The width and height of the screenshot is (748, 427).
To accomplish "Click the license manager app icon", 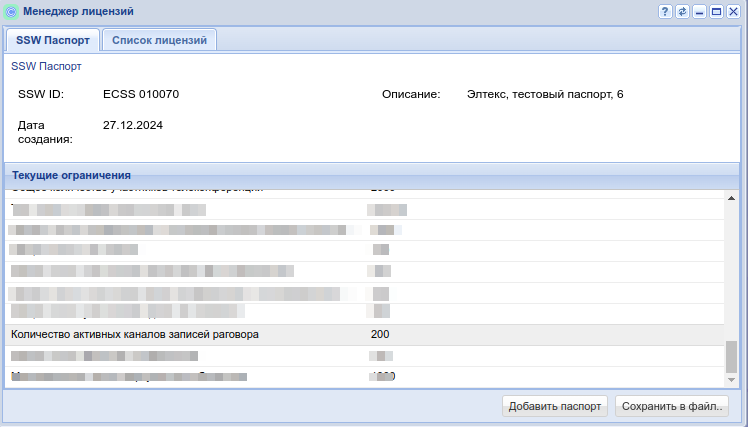I will (x=11, y=11).
